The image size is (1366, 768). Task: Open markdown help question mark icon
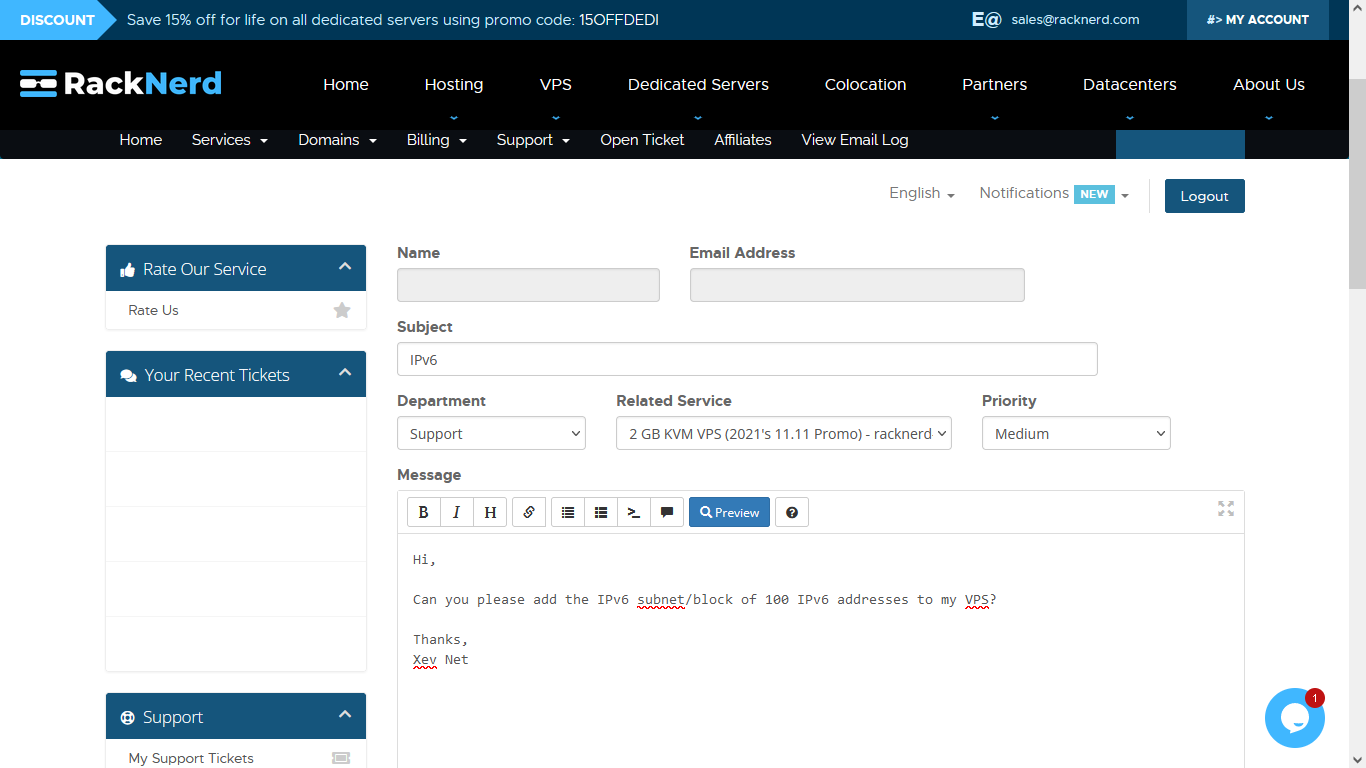pos(792,512)
